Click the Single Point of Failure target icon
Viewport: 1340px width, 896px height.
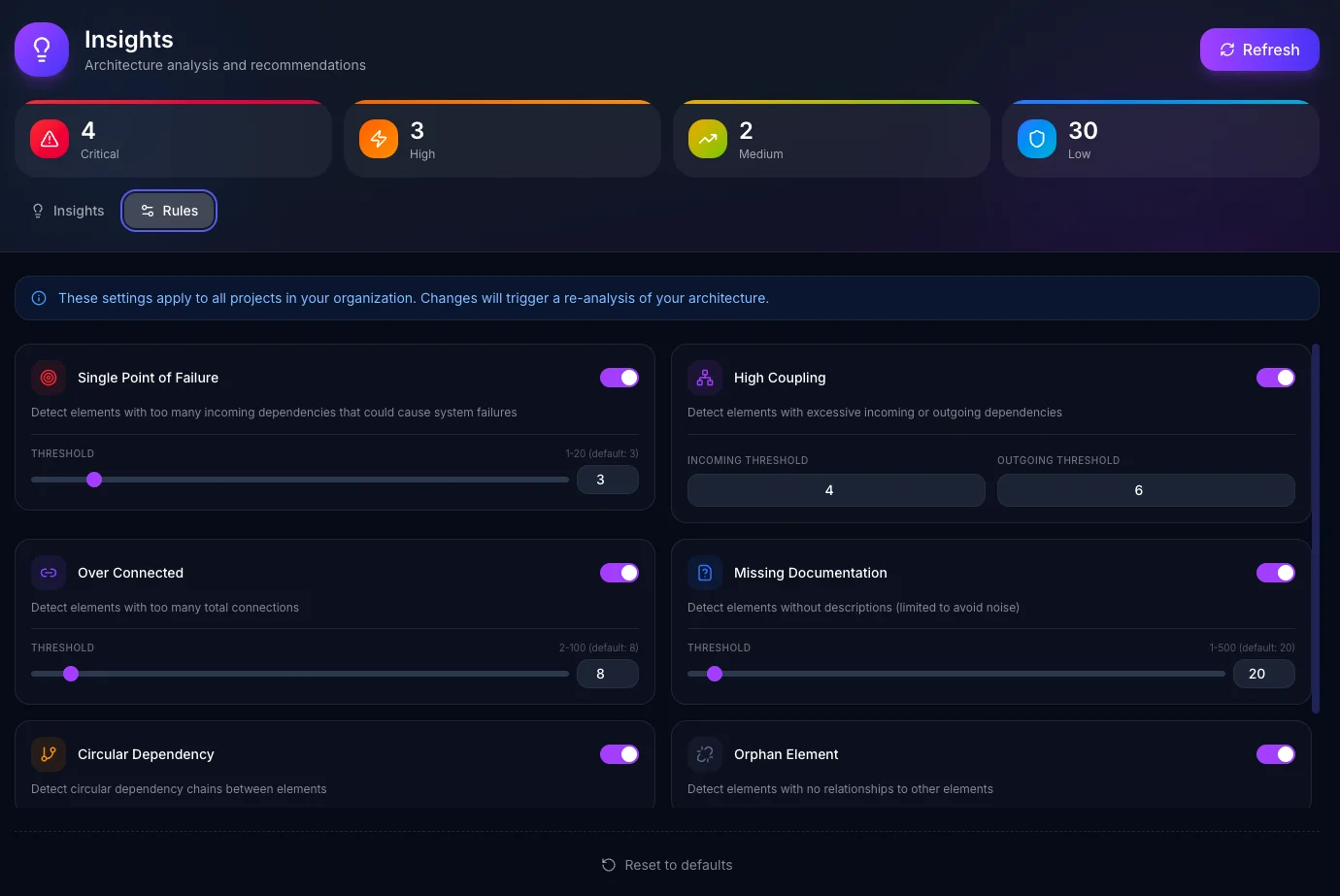click(x=49, y=378)
